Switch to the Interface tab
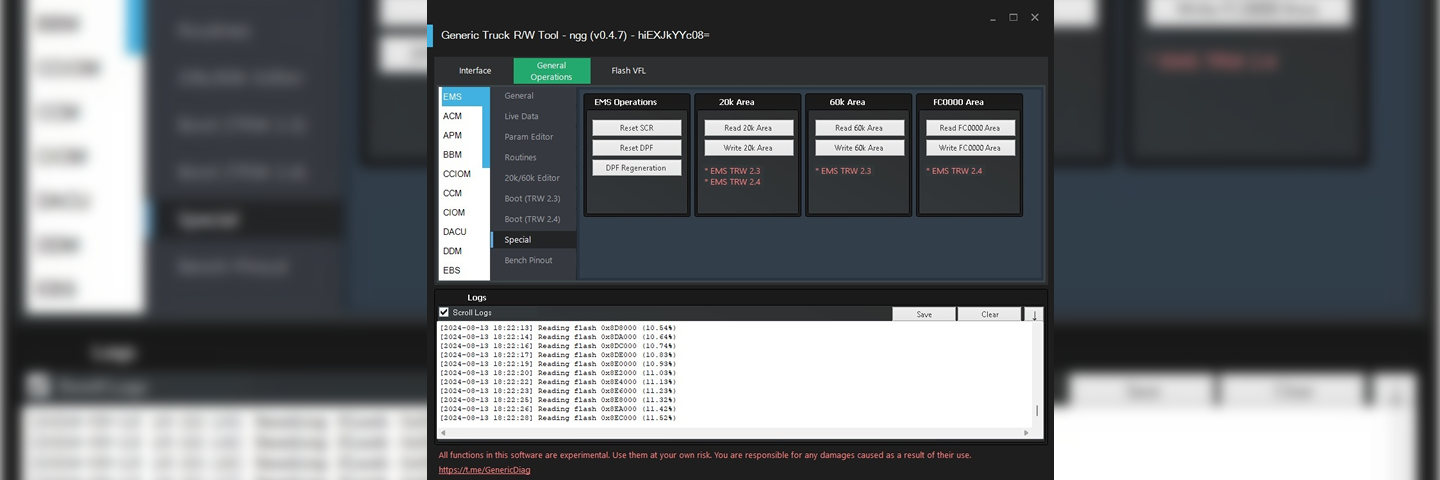Image resolution: width=1440 pixels, height=480 pixels. pyautogui.click(x=475, y=71)
